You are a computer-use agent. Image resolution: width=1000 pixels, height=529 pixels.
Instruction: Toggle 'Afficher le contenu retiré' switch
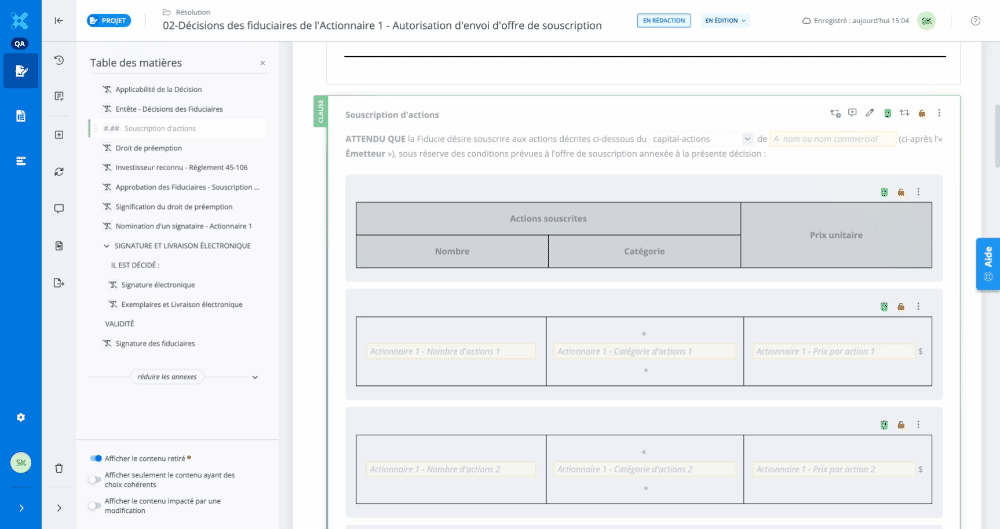(x=96, y=458)
